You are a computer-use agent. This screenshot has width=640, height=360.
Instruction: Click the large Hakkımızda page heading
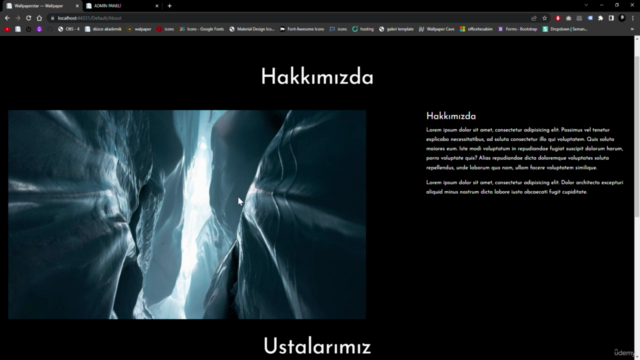(x=317, y=77)
